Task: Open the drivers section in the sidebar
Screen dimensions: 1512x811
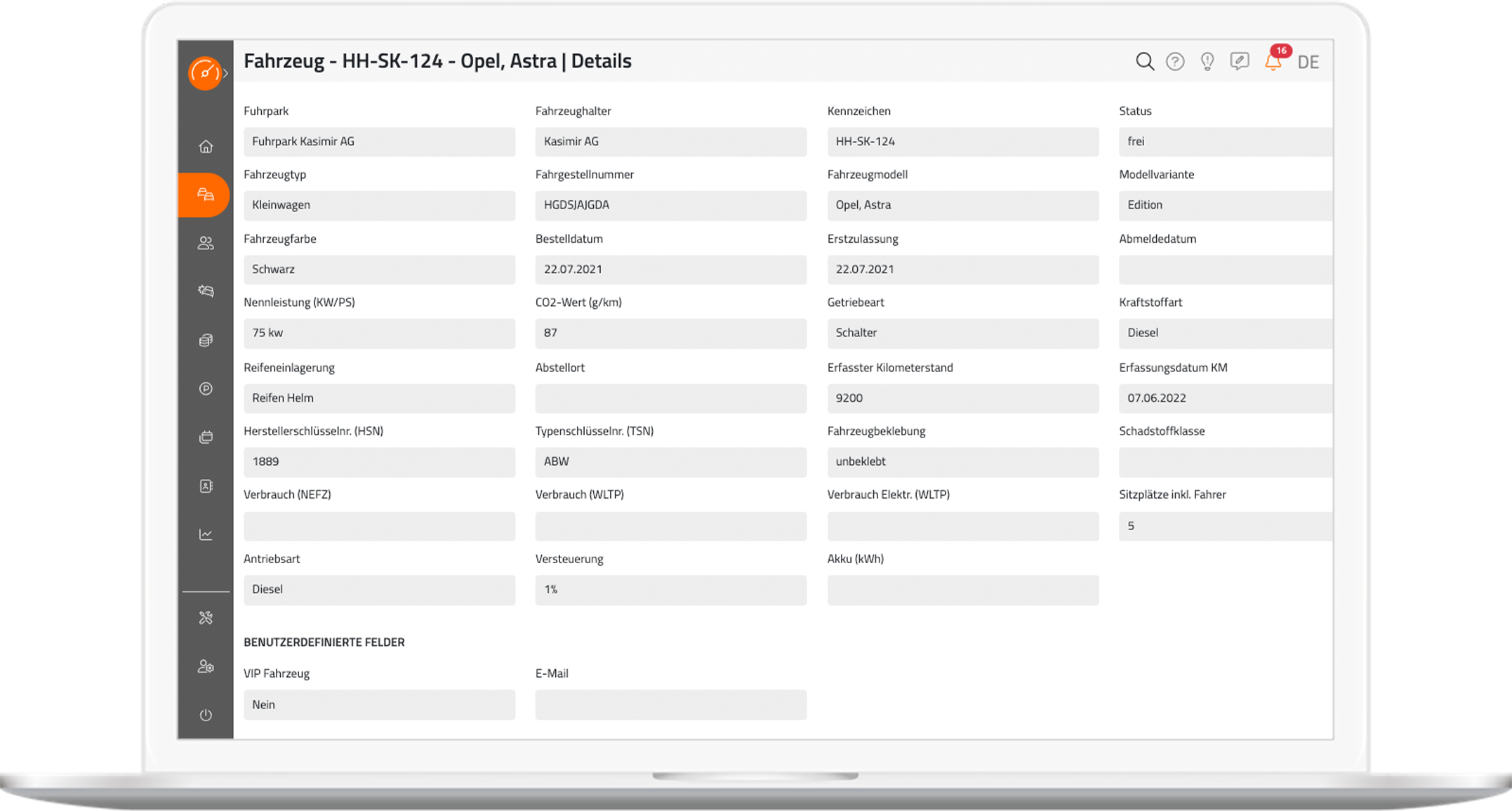Action: pyautogui.click(x=205, y=243)
